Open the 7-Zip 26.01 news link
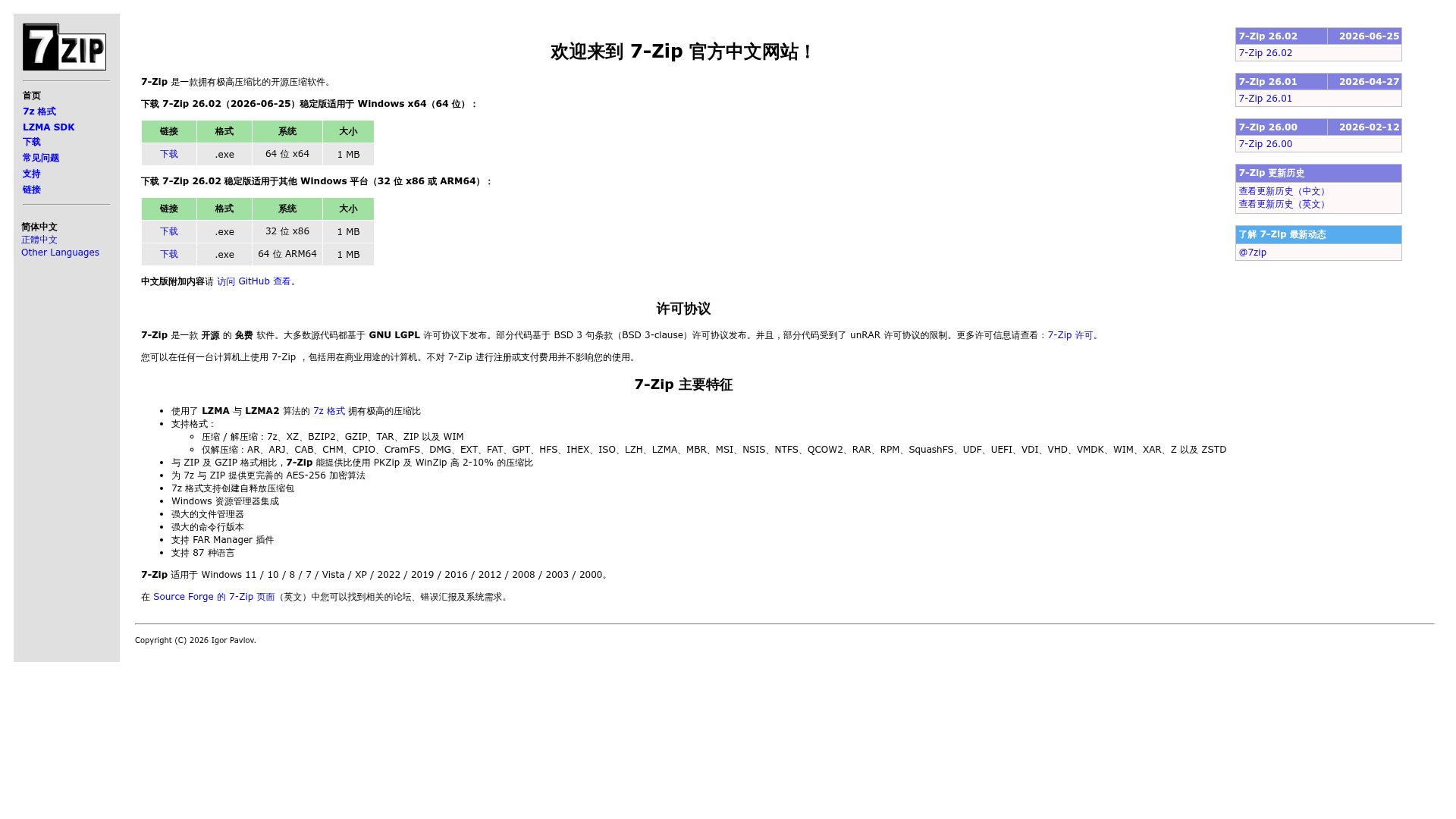The width and height of the screenshot is (1456, 819). pyautogui.click(x=1266, y=99)
